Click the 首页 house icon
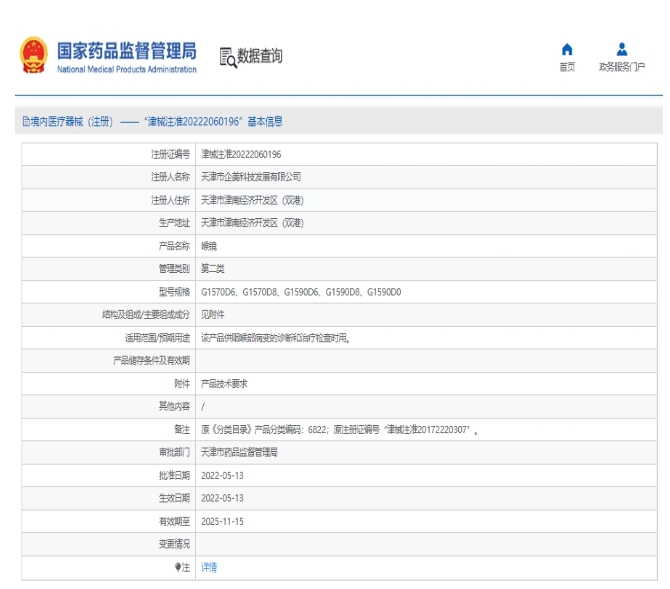 pos(567,48)
